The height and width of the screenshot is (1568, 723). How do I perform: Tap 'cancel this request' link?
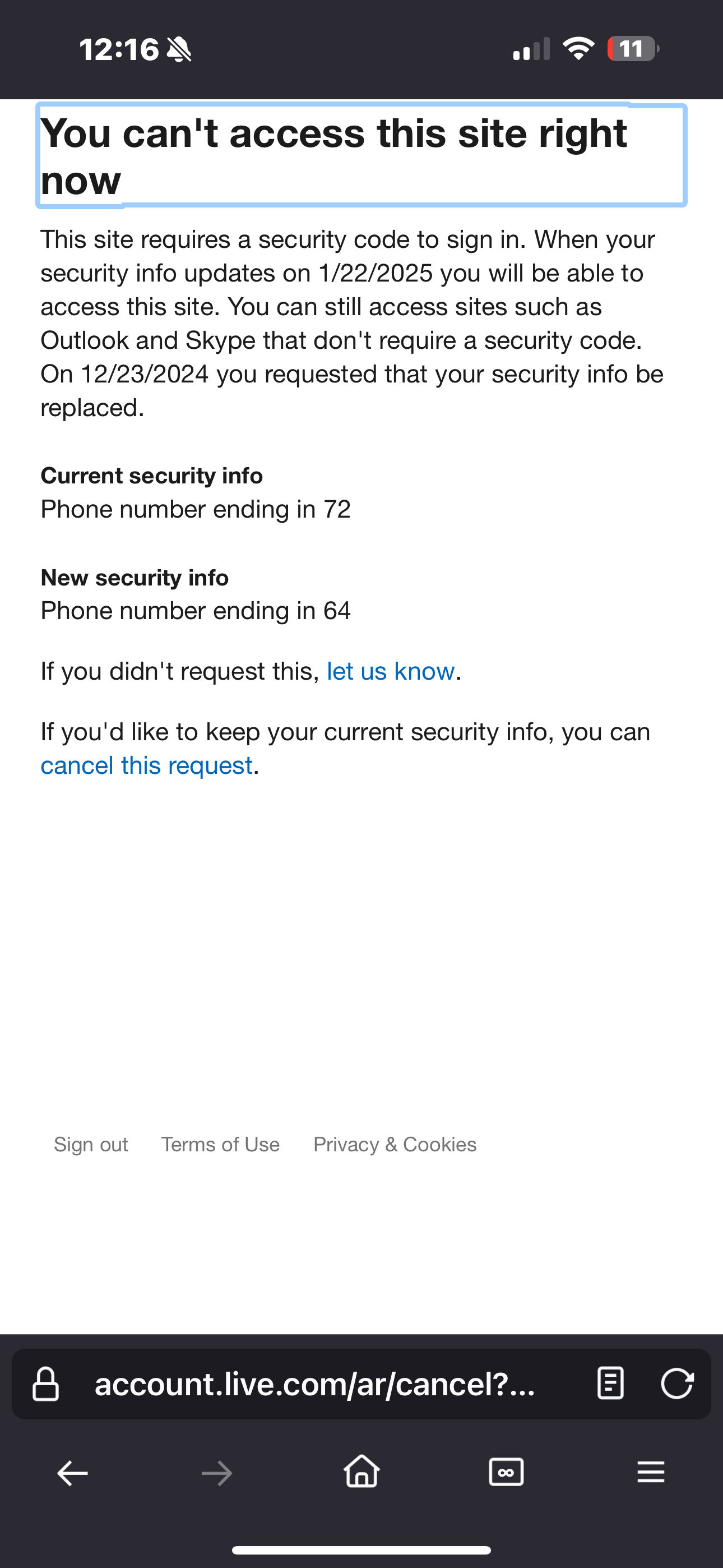pos(147,764)
